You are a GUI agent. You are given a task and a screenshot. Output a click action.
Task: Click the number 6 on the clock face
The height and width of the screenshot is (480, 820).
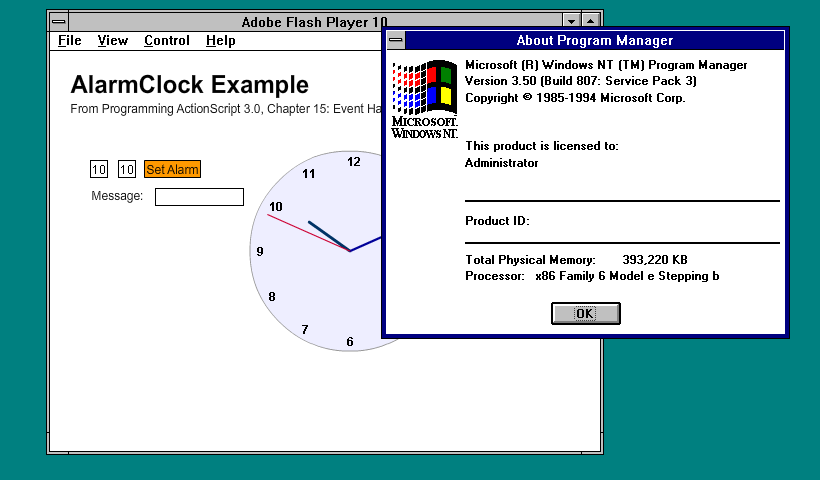[350, 341]
